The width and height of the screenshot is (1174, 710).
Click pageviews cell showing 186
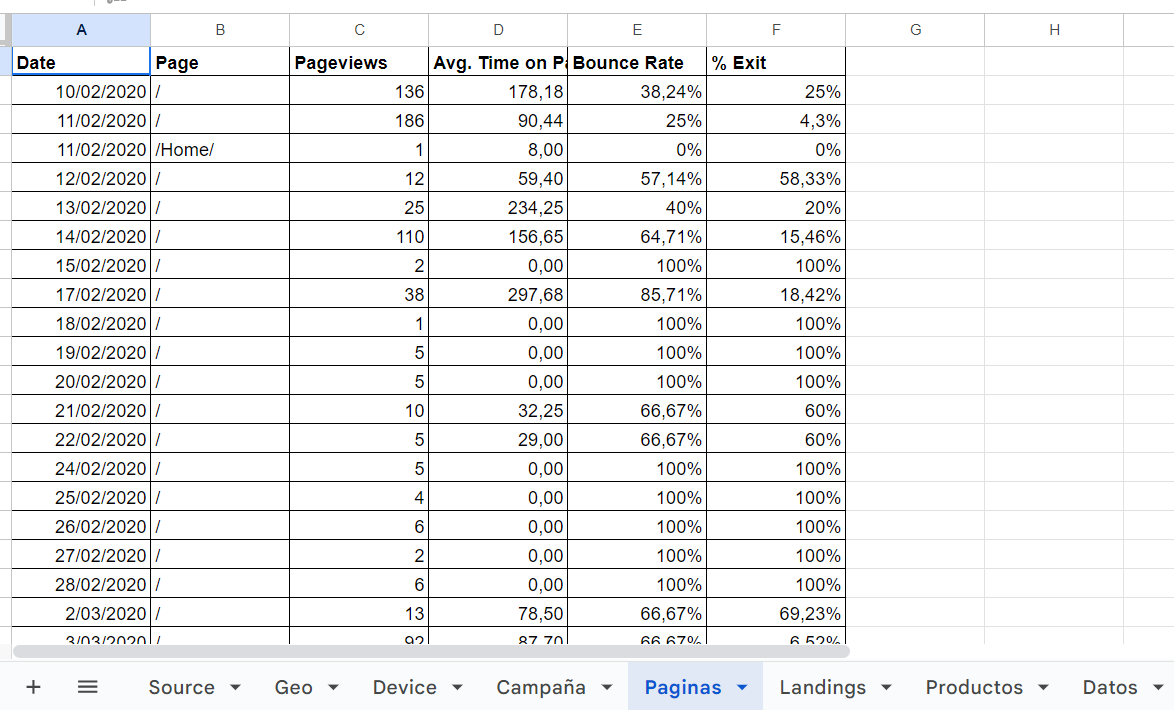coord(359,121)
